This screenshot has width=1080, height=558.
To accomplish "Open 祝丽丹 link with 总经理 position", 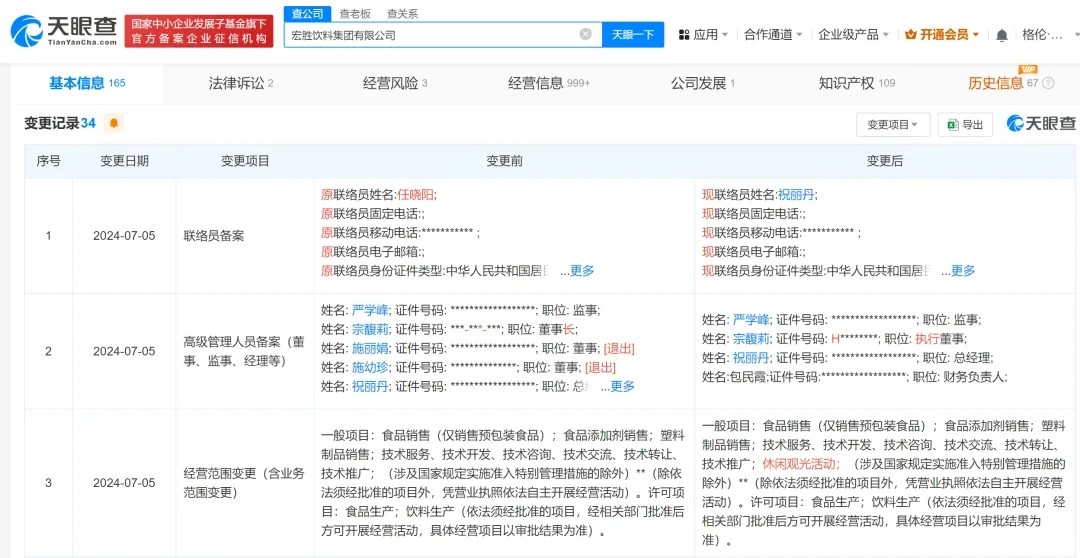I will [x=751, y=358].
